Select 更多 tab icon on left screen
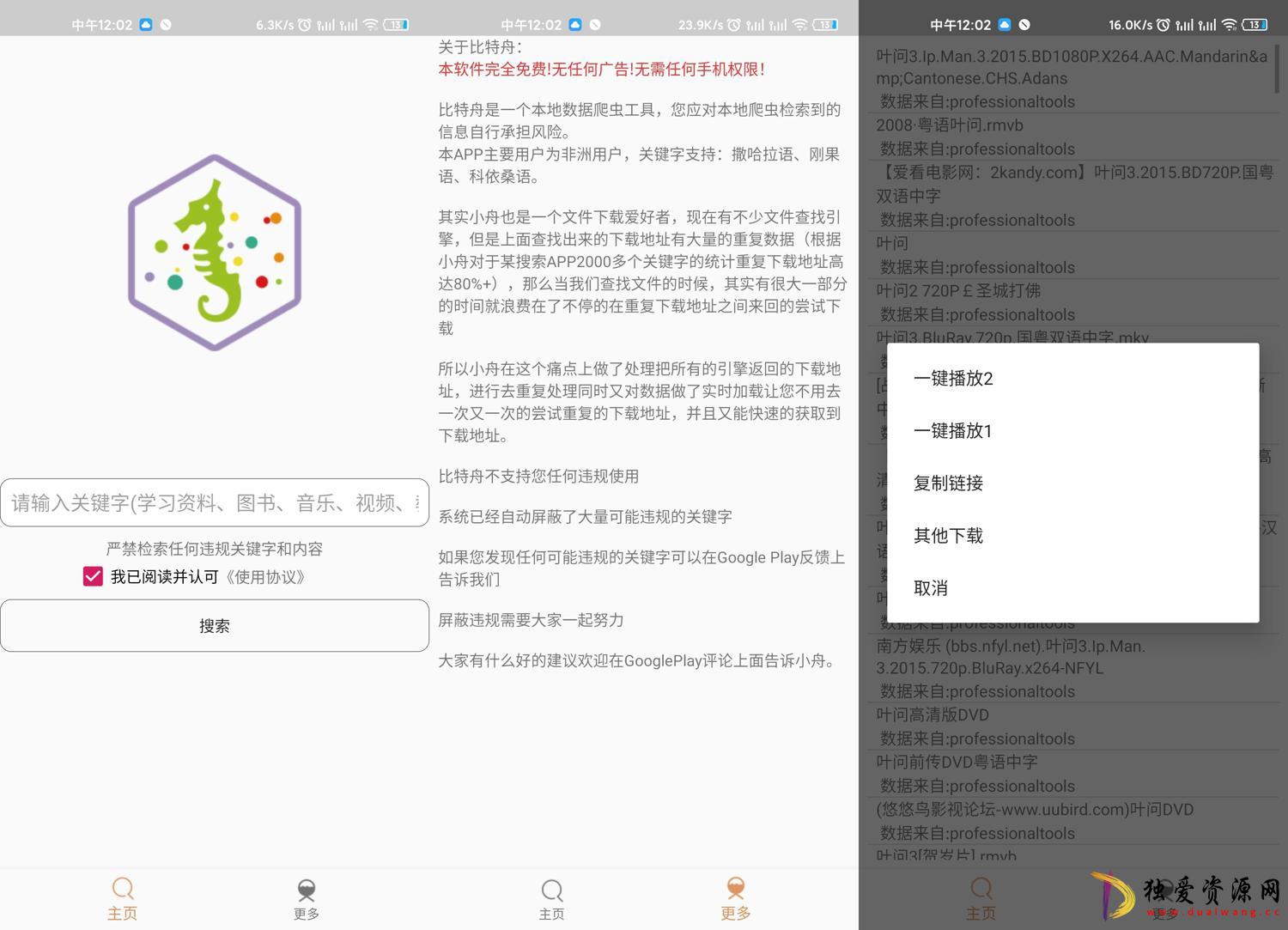1288x930 pixels. click(x=307, y=898)
